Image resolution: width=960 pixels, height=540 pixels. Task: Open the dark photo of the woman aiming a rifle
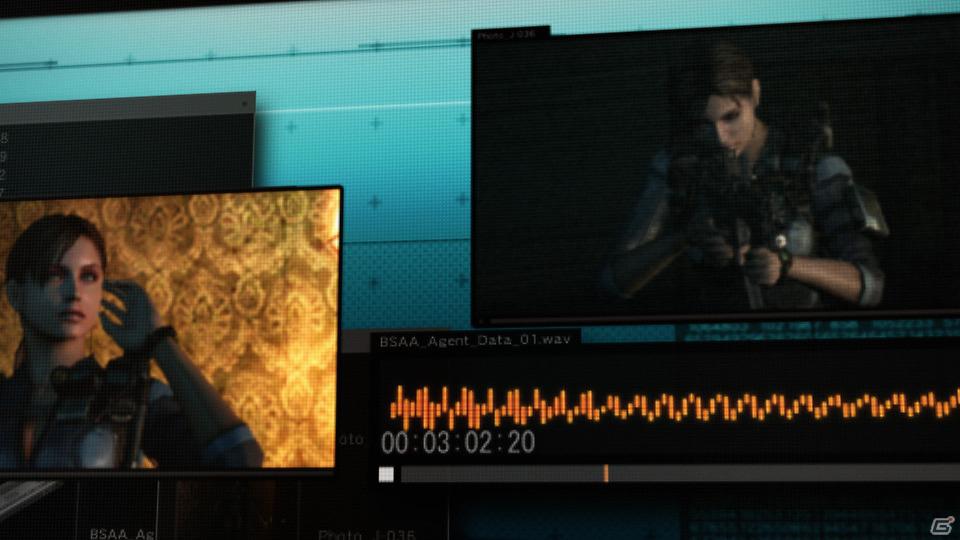point(716,173)
